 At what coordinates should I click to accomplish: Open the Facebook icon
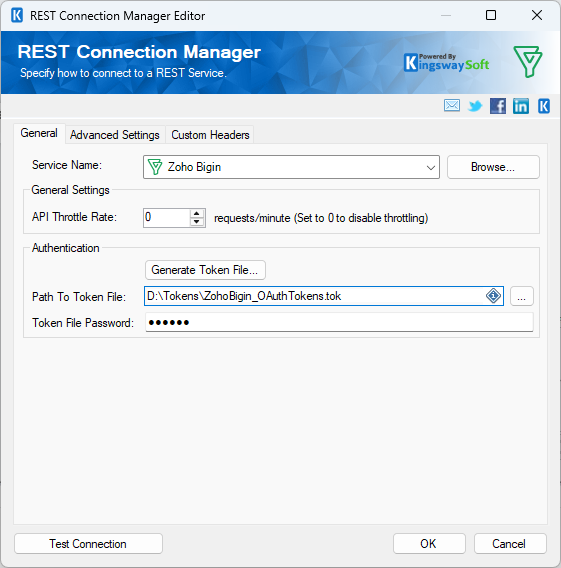point(498,106)
